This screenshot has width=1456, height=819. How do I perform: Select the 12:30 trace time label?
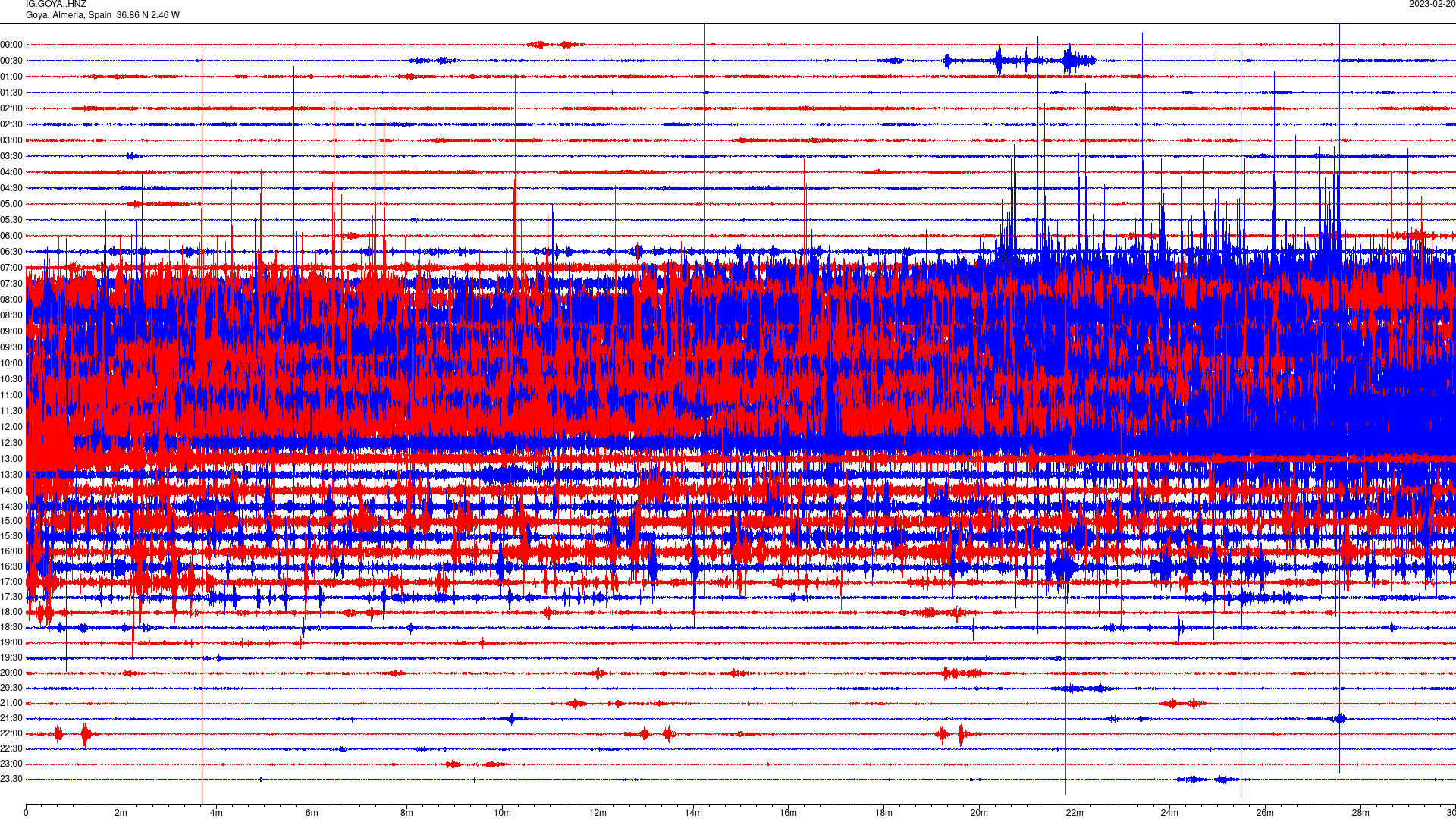coord(11,443)
